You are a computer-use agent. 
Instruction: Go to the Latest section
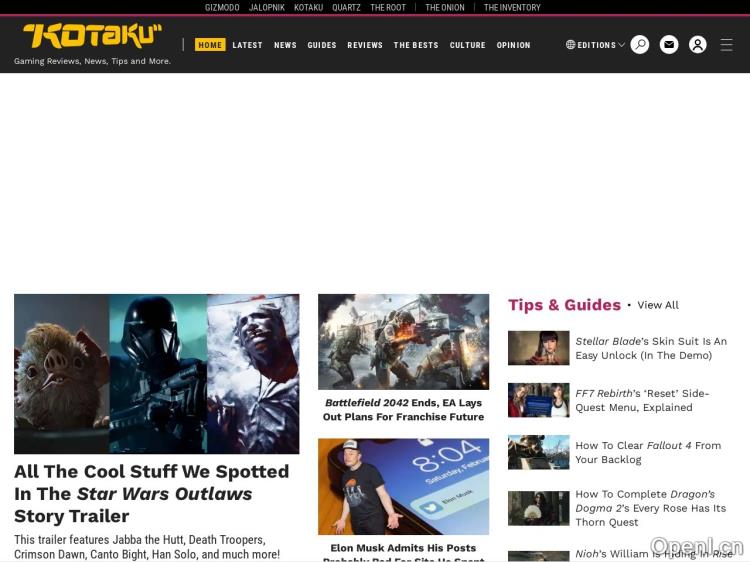[247, 45]
